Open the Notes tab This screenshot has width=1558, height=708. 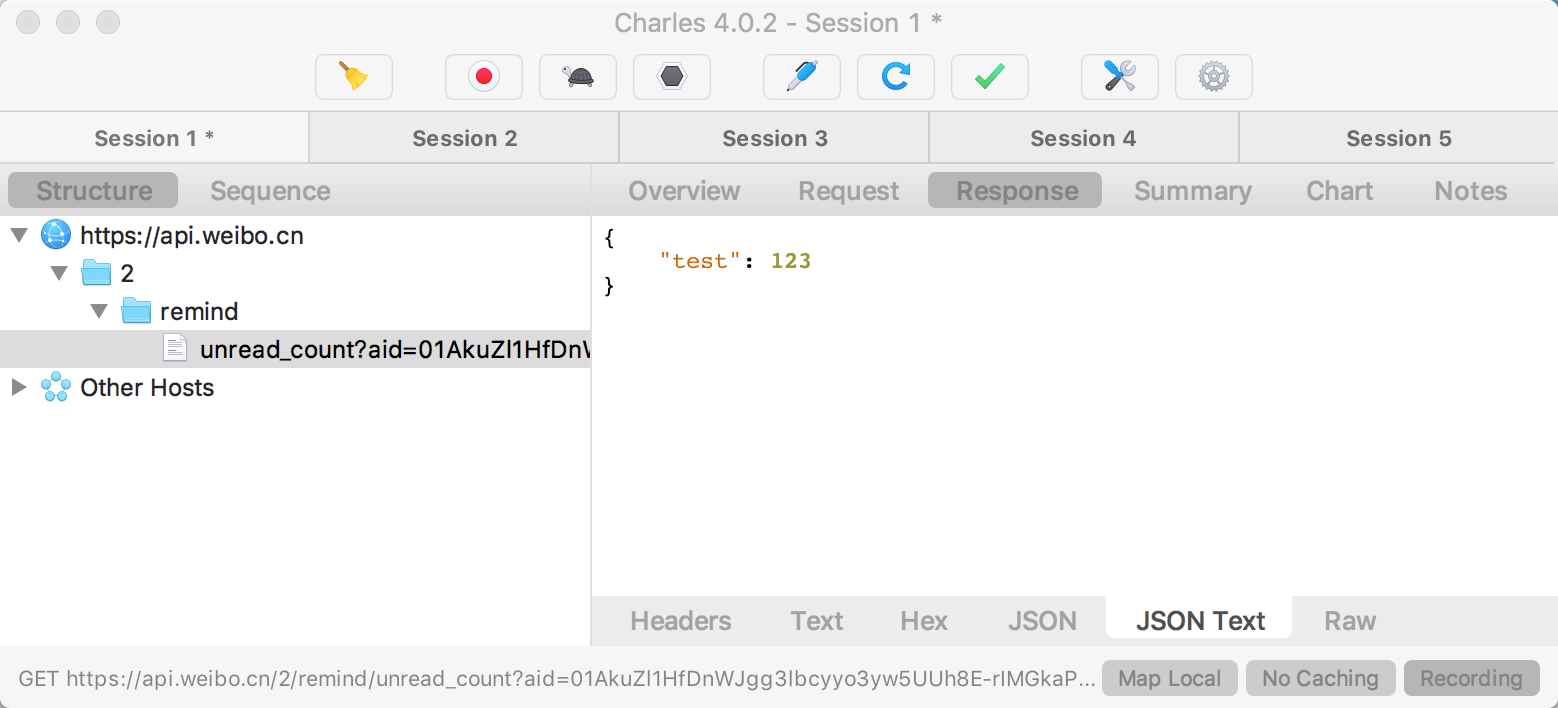(x=1470, y=190)
